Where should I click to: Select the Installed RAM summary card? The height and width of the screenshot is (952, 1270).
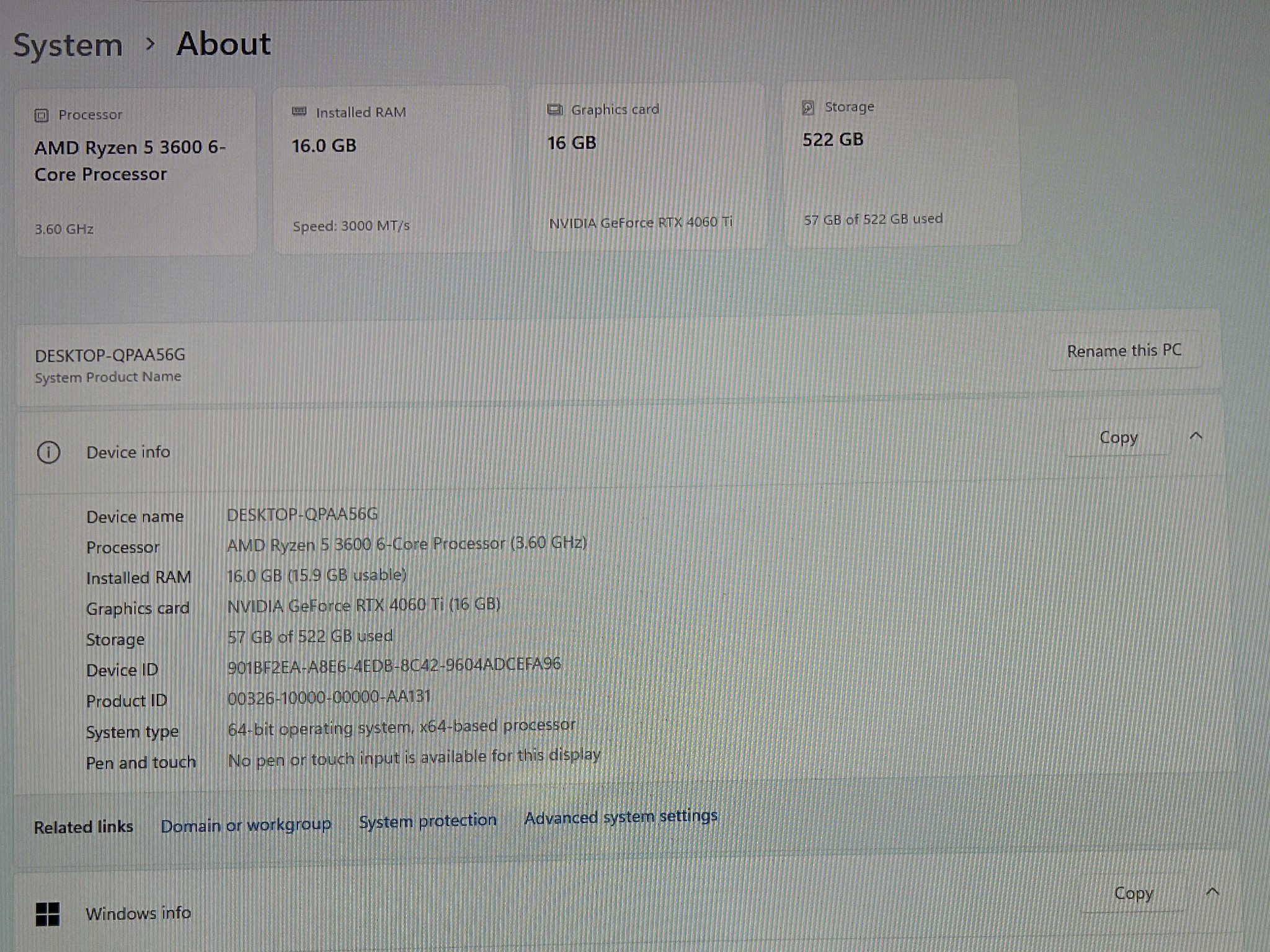pos(393,169)
